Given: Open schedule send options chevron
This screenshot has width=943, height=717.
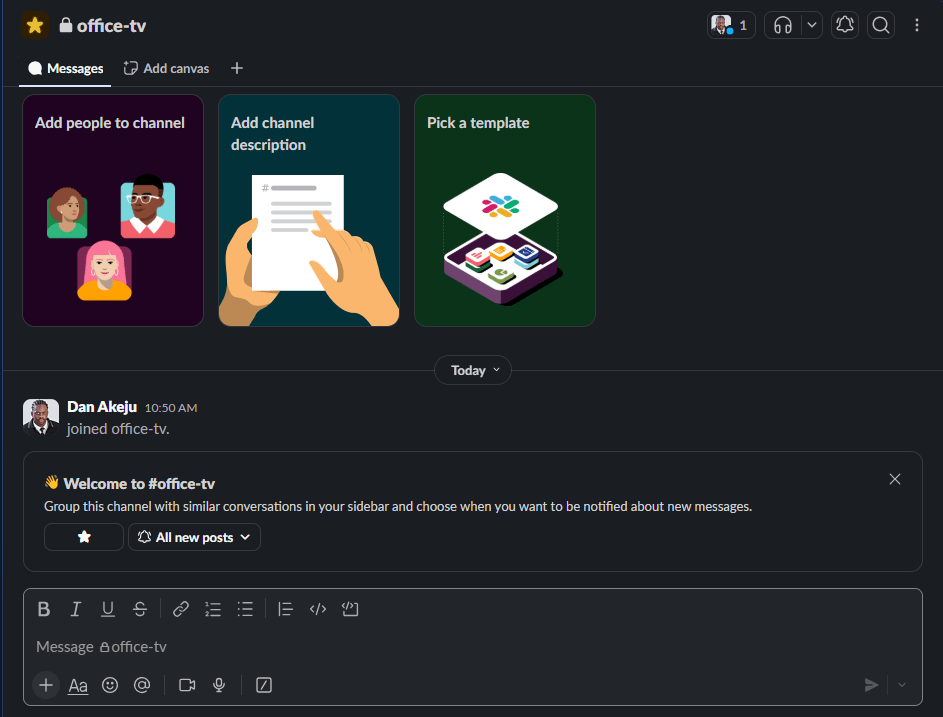Looking at the screenshot, I should (x=902, y=685).
